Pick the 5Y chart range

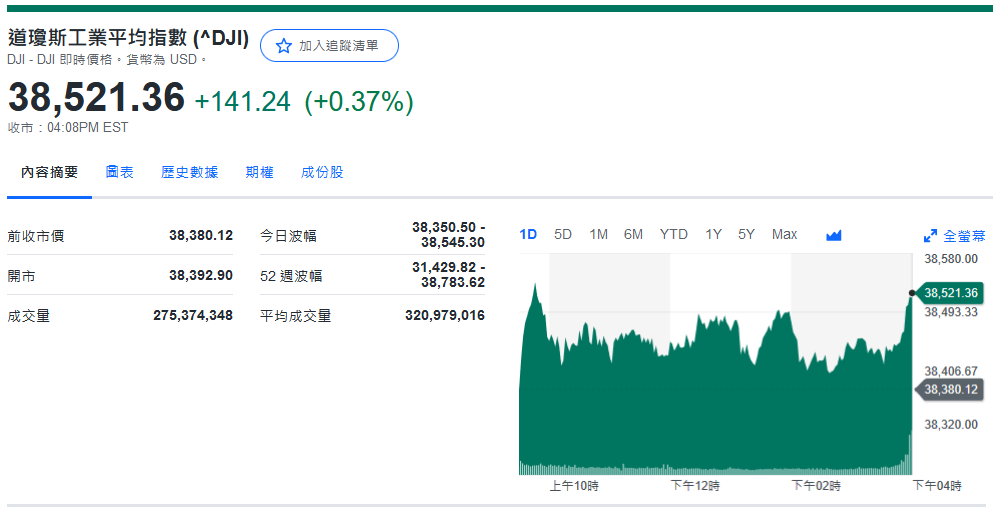pyautogui.click(x=746, y=234)
